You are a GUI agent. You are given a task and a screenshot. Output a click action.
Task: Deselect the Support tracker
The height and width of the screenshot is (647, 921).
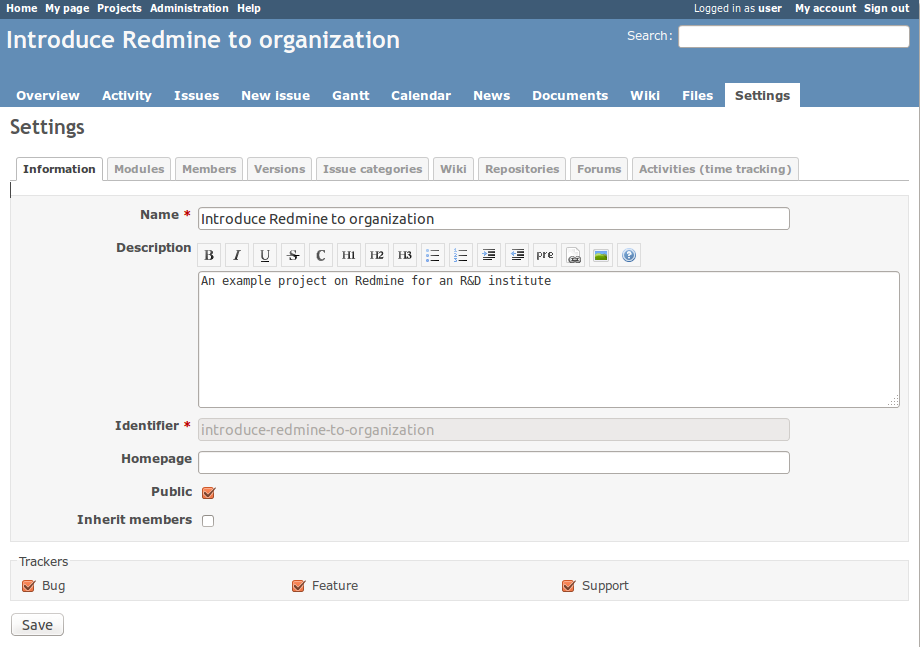pos(568,586)
